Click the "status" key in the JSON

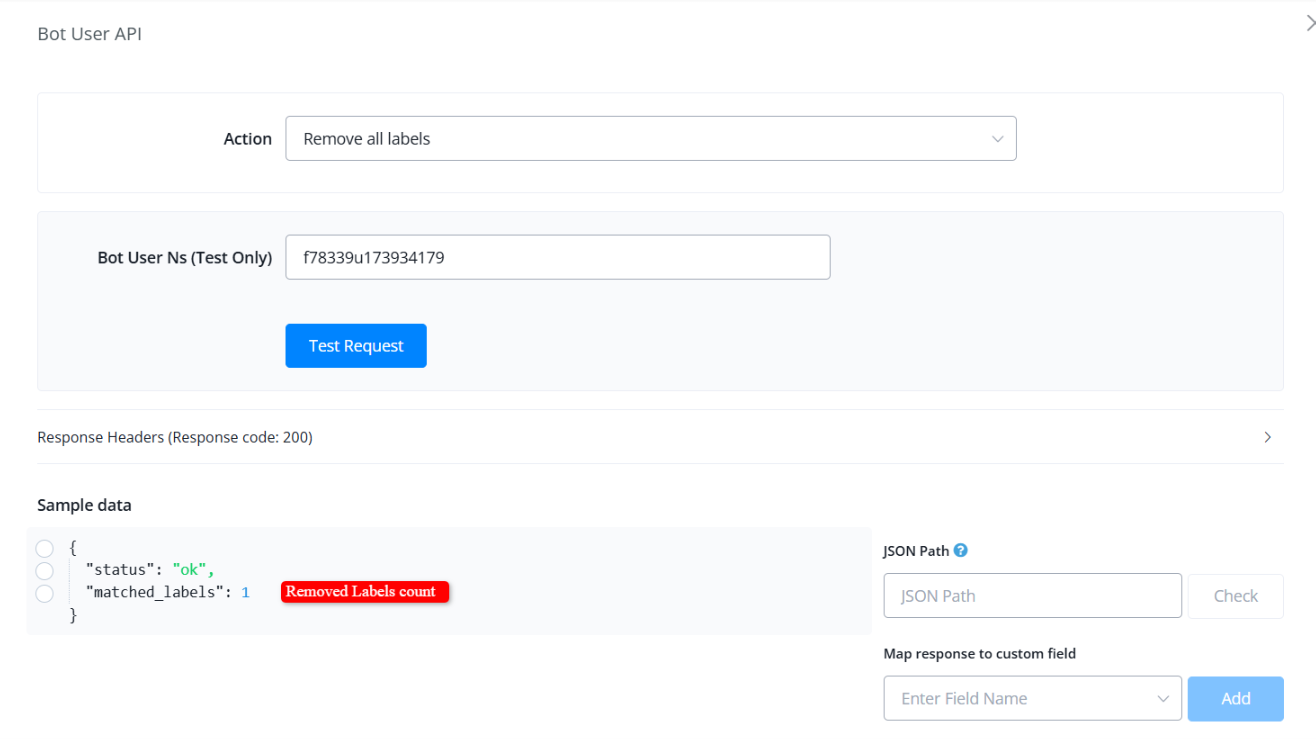point(120,570)
